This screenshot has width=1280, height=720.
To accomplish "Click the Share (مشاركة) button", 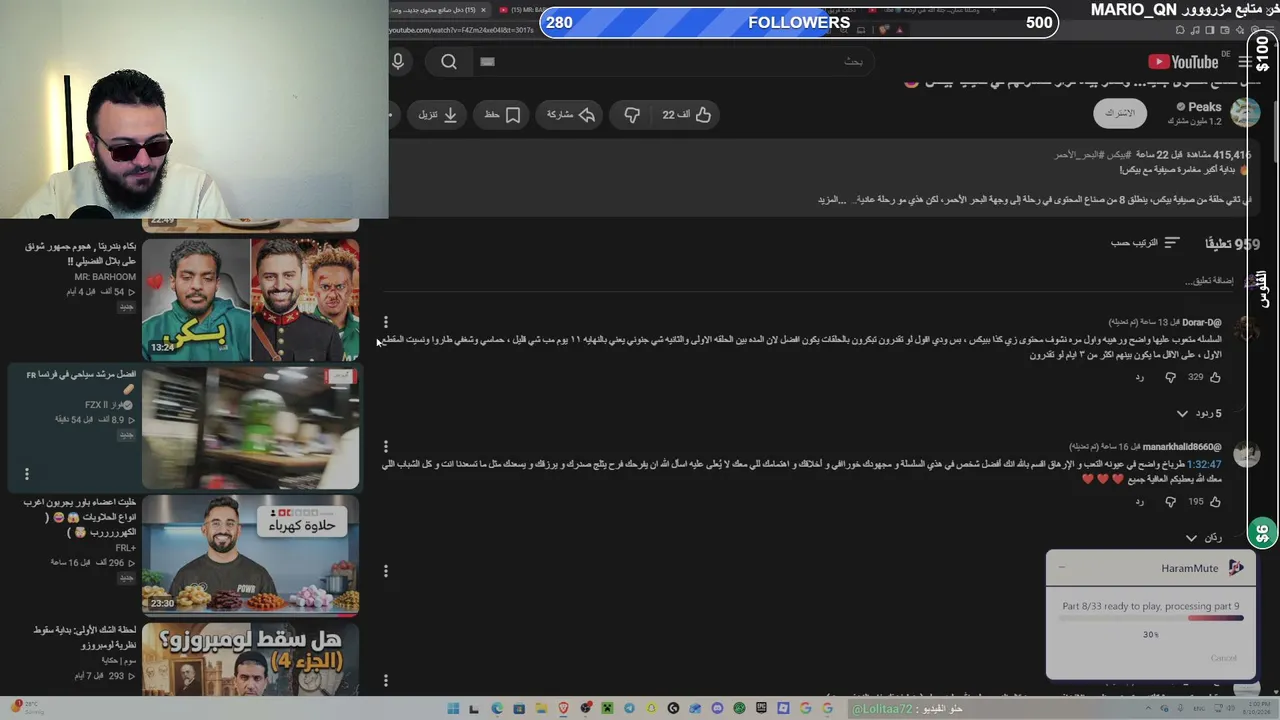I will (571, 115).
